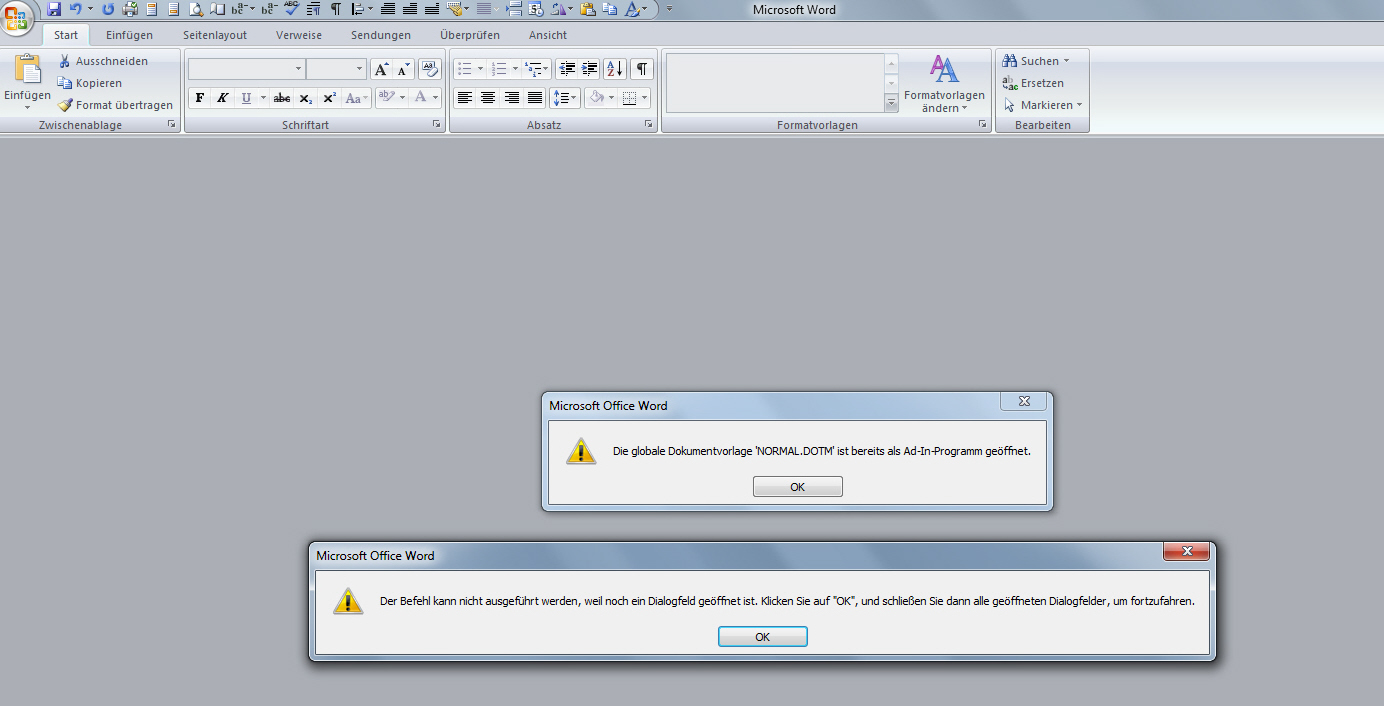The image size is (1384, 706).
Task: Open Formatvorlagen ändern styles menu
Action: (944, 83)
